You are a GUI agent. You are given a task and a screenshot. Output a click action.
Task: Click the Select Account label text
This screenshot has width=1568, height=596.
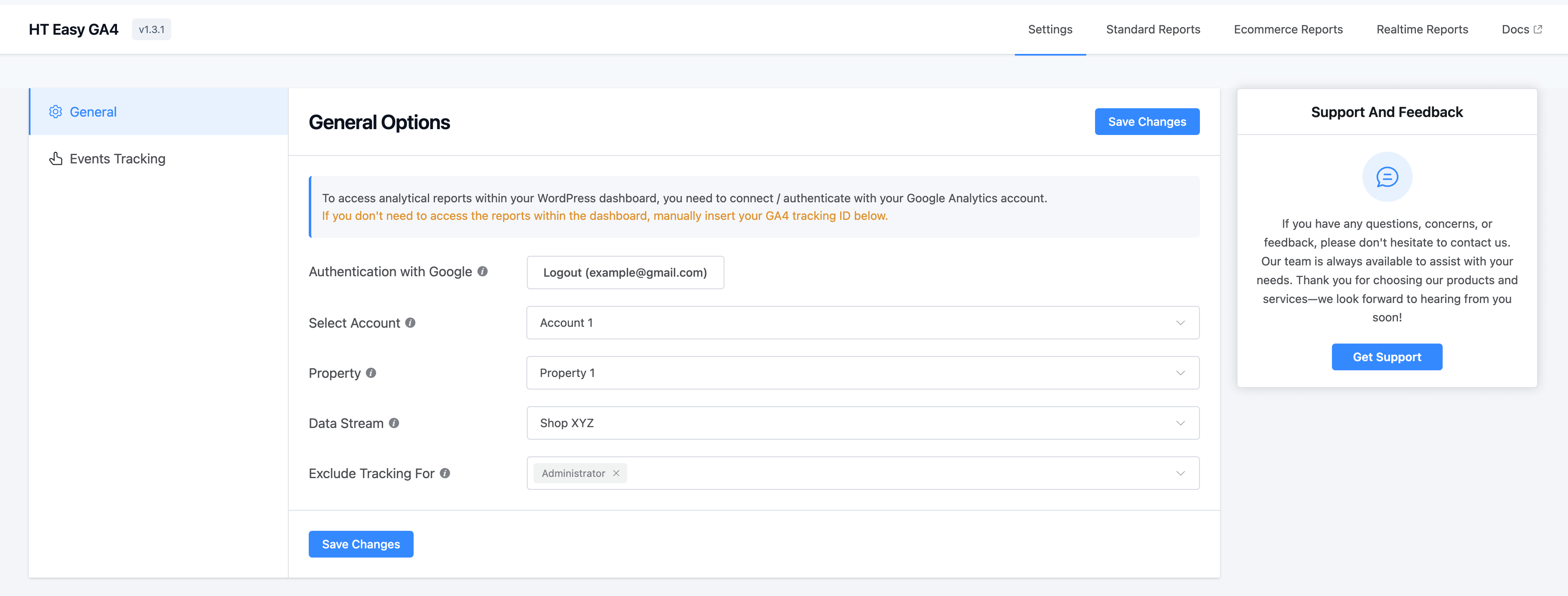[x=354, y=323]
